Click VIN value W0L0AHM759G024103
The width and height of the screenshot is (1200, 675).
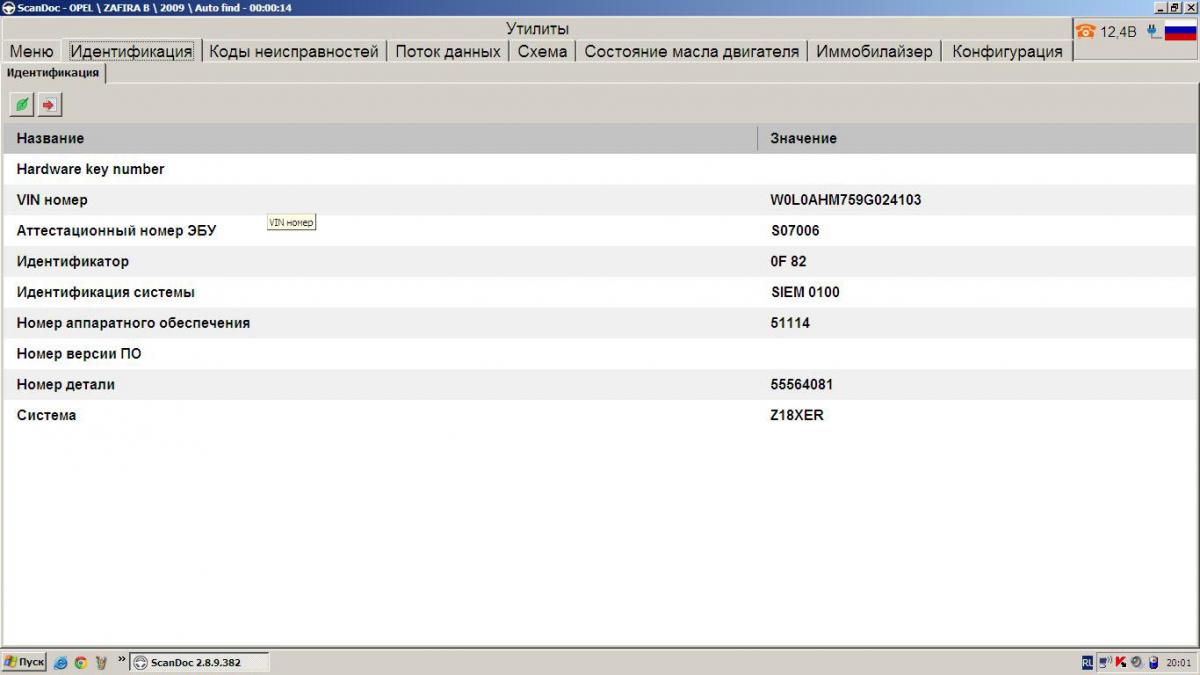tap(846, 200)
